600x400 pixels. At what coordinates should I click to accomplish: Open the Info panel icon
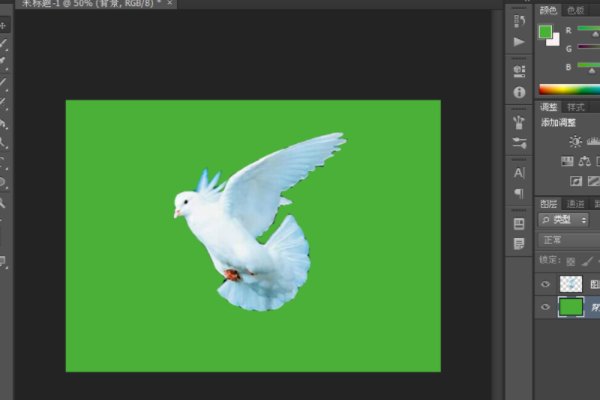[519, 91]
